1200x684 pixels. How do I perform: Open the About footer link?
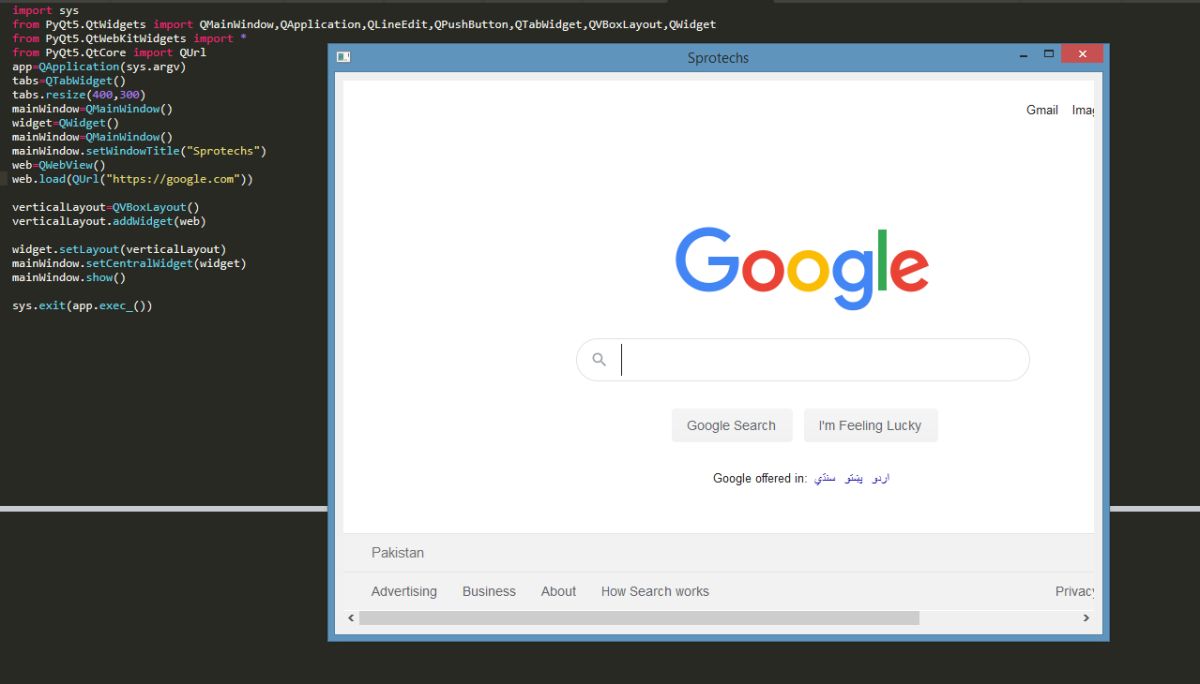coord(558,591)
